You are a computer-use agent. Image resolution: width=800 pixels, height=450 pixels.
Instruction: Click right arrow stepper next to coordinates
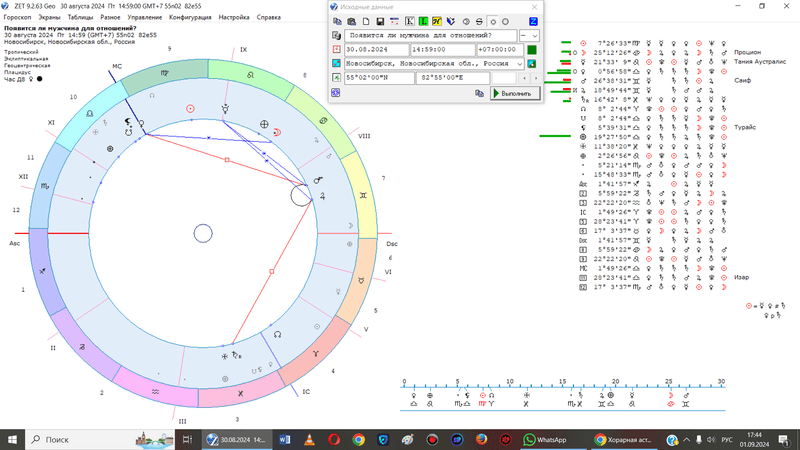coord(537,78)
